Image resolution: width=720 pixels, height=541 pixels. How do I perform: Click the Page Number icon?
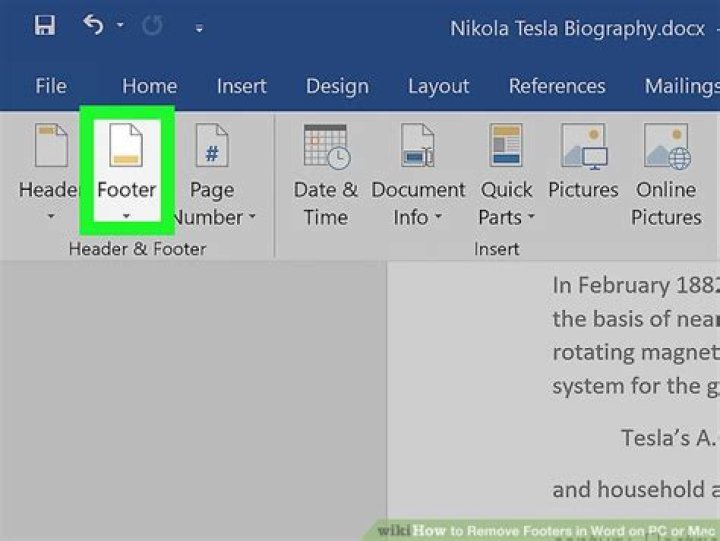[212, 145]
